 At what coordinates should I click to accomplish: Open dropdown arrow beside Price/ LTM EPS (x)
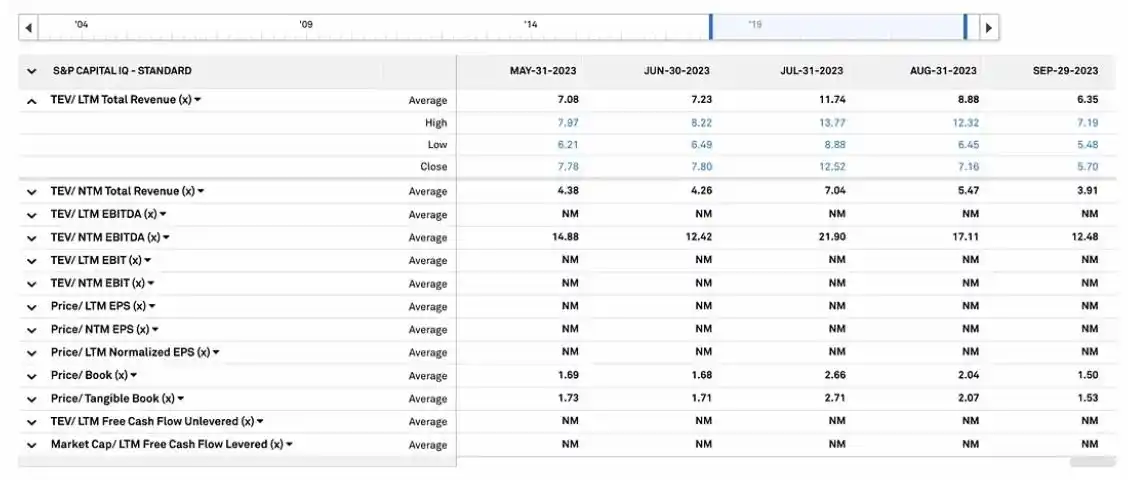click(x=152, y=307)
